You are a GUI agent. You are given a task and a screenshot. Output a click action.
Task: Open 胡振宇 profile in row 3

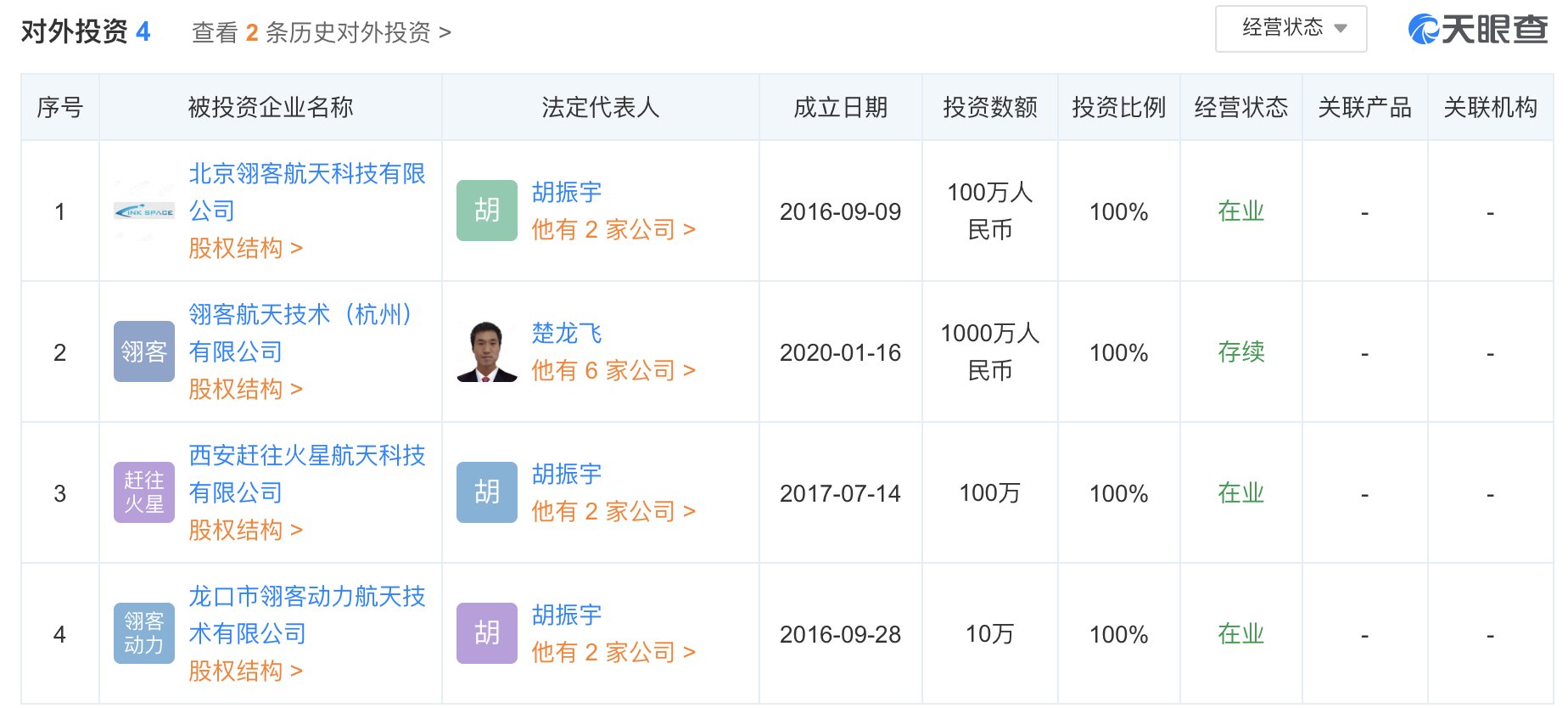pos(567,474)
